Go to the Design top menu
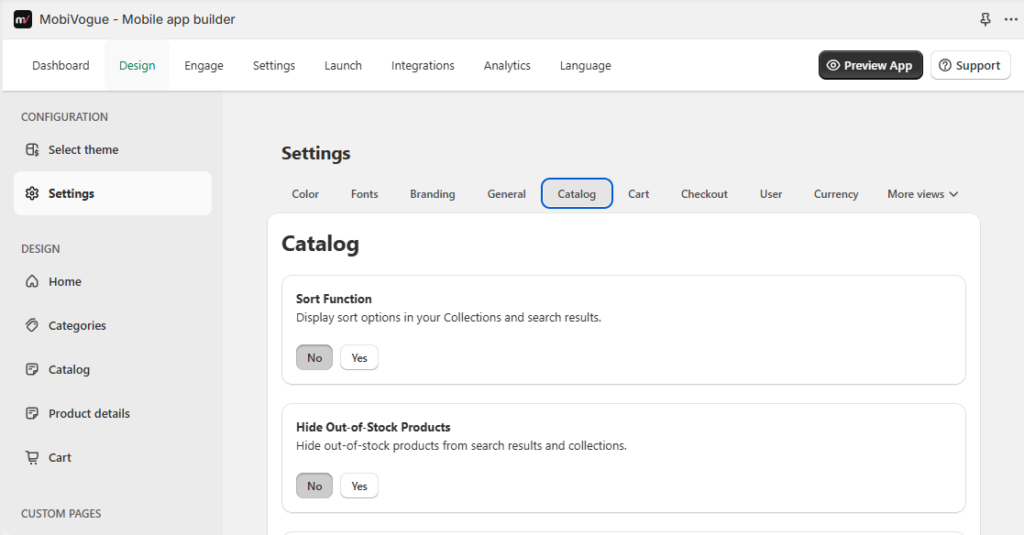 click(137, 65)
